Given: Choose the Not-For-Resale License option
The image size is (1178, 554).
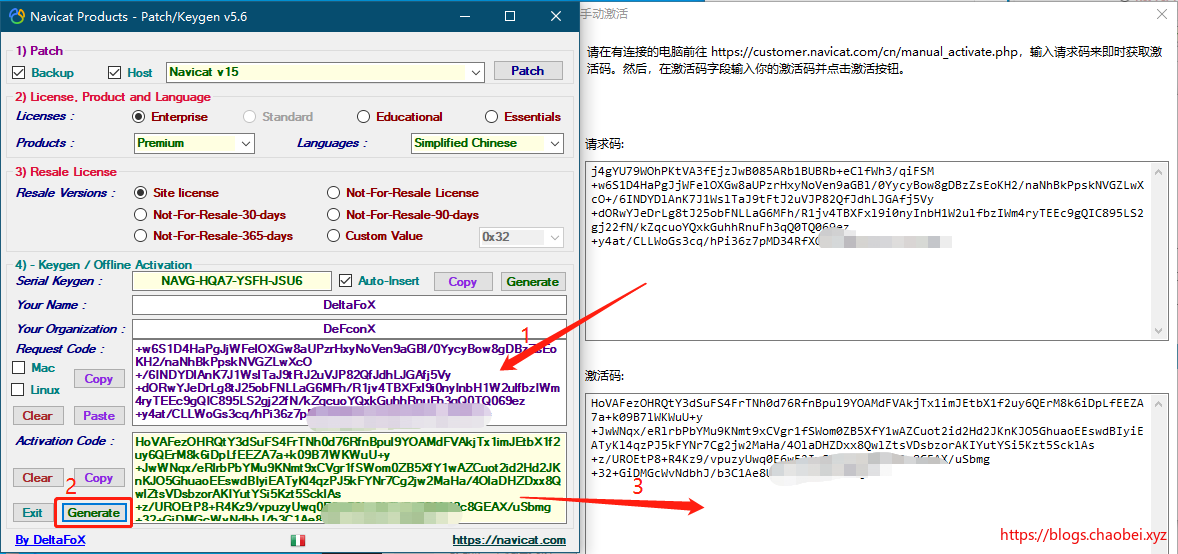Looking at the screenshot, I should click(x=334, y=193).
